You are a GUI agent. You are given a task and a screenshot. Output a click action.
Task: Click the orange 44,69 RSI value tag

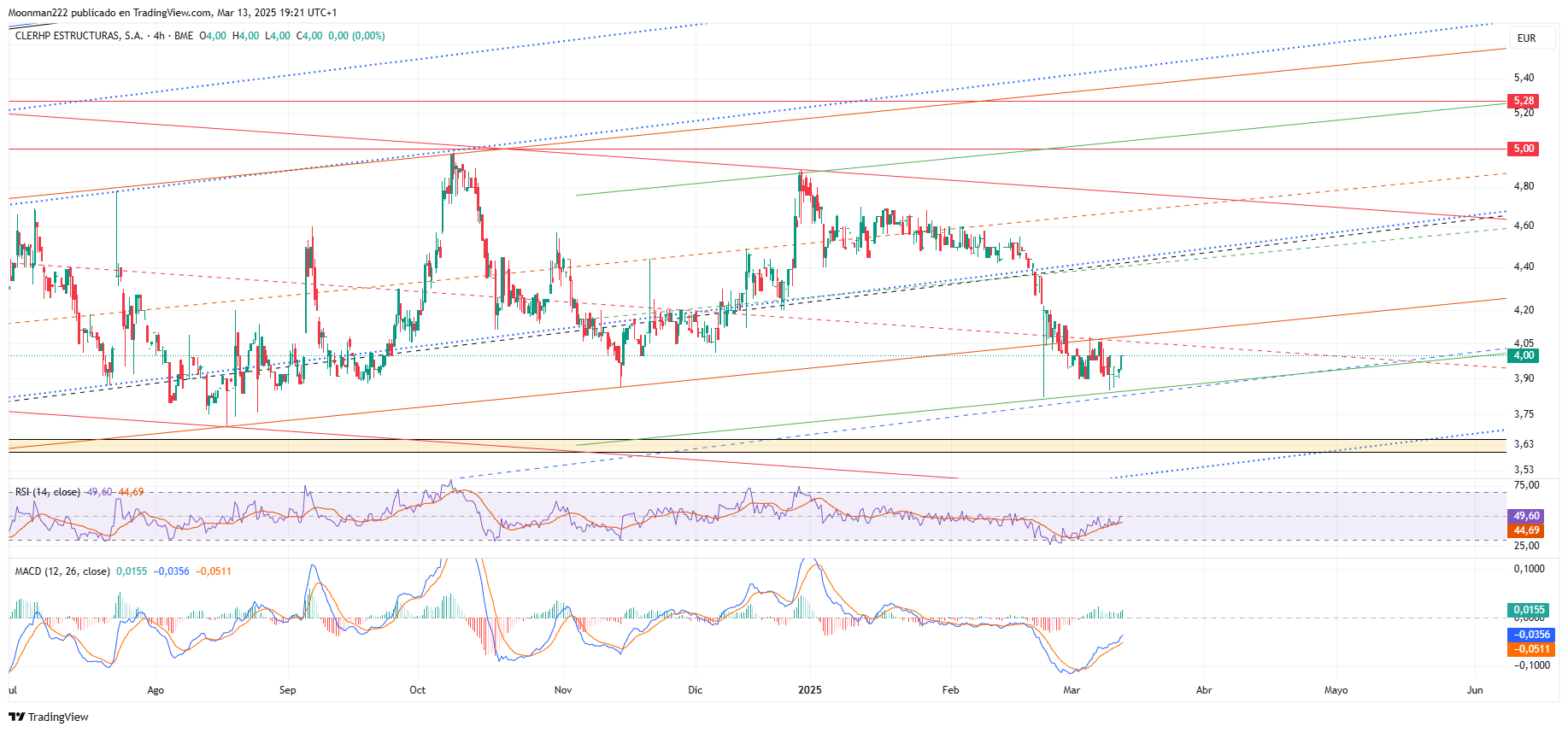point(1526,530)
